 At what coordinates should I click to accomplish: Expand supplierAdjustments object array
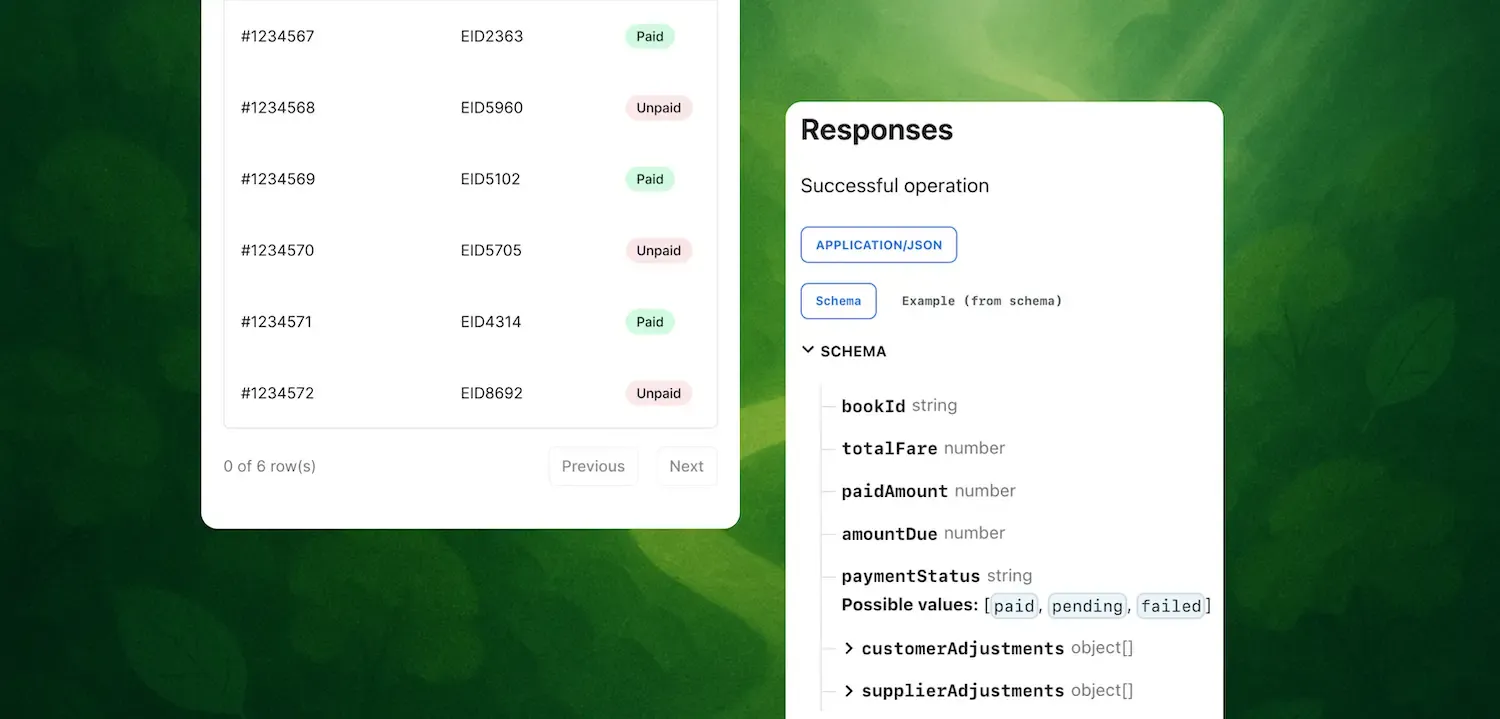849,691
